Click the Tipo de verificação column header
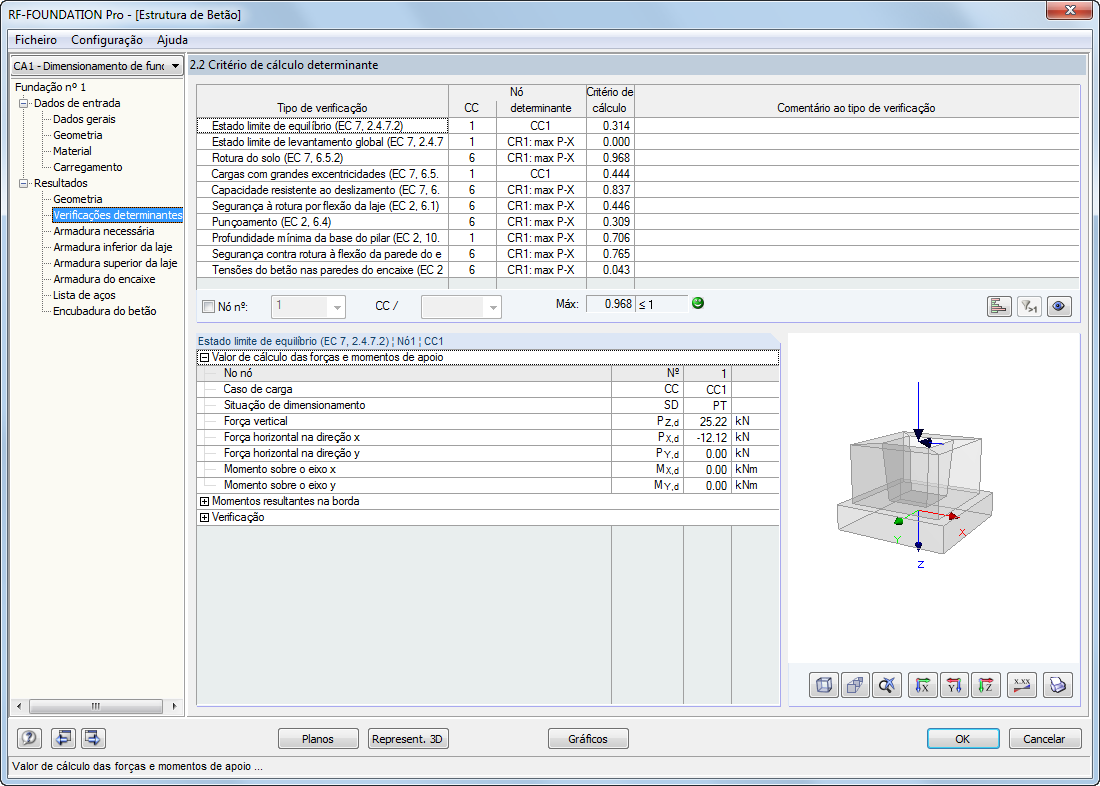This screenshot has height=786, width=1100. pos(323,100)
